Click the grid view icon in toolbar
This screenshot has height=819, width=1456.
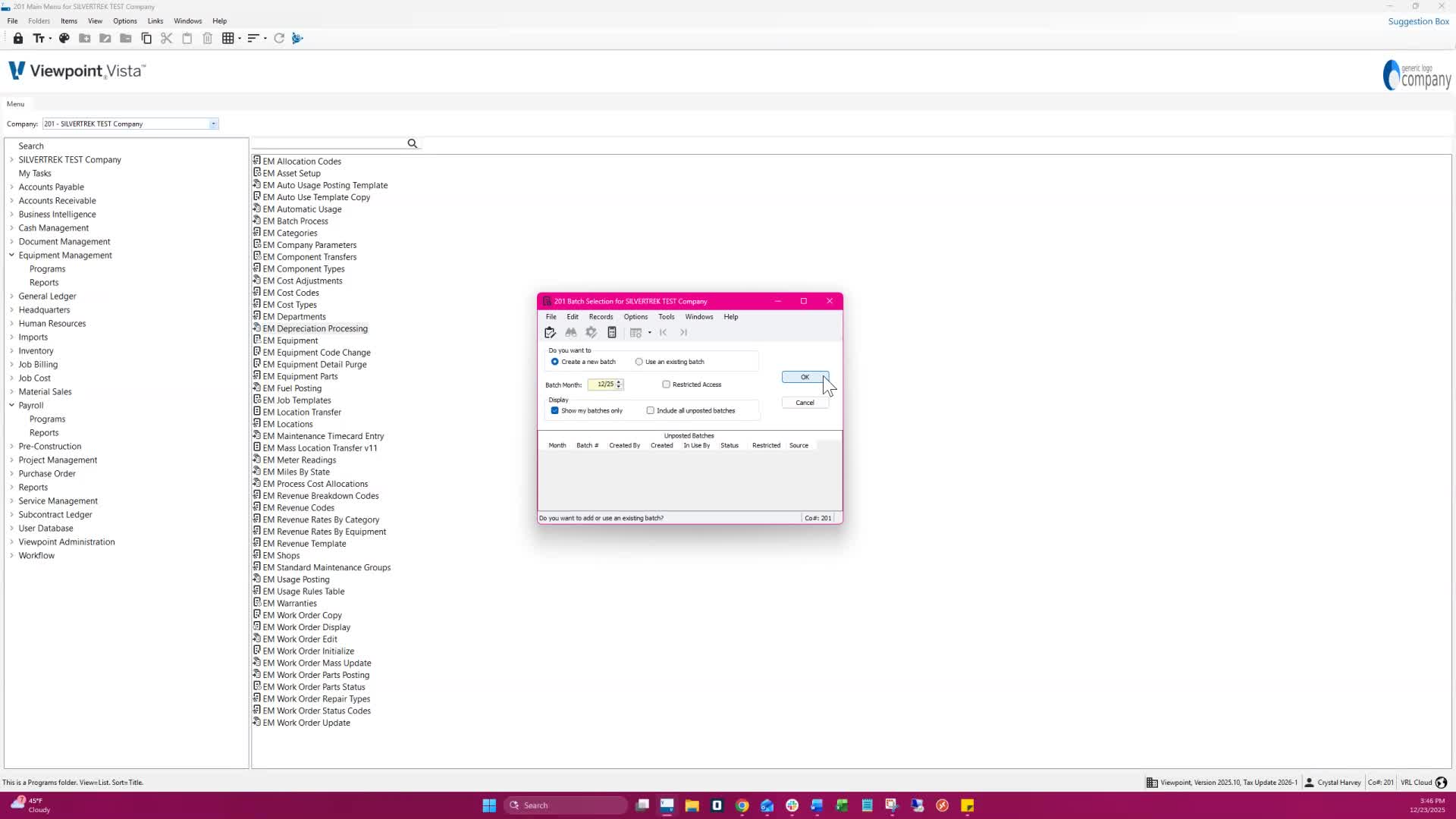coord(227,38)
